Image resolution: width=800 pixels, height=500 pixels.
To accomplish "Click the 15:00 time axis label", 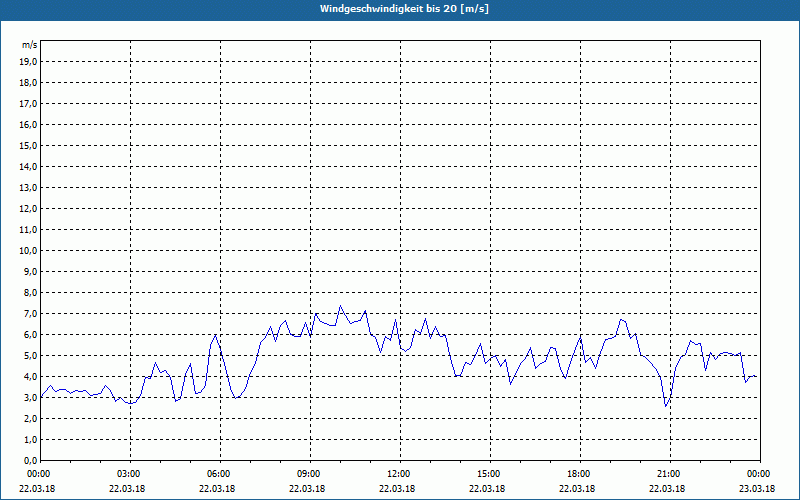I will pyautogui.click(x=489, y=474).
